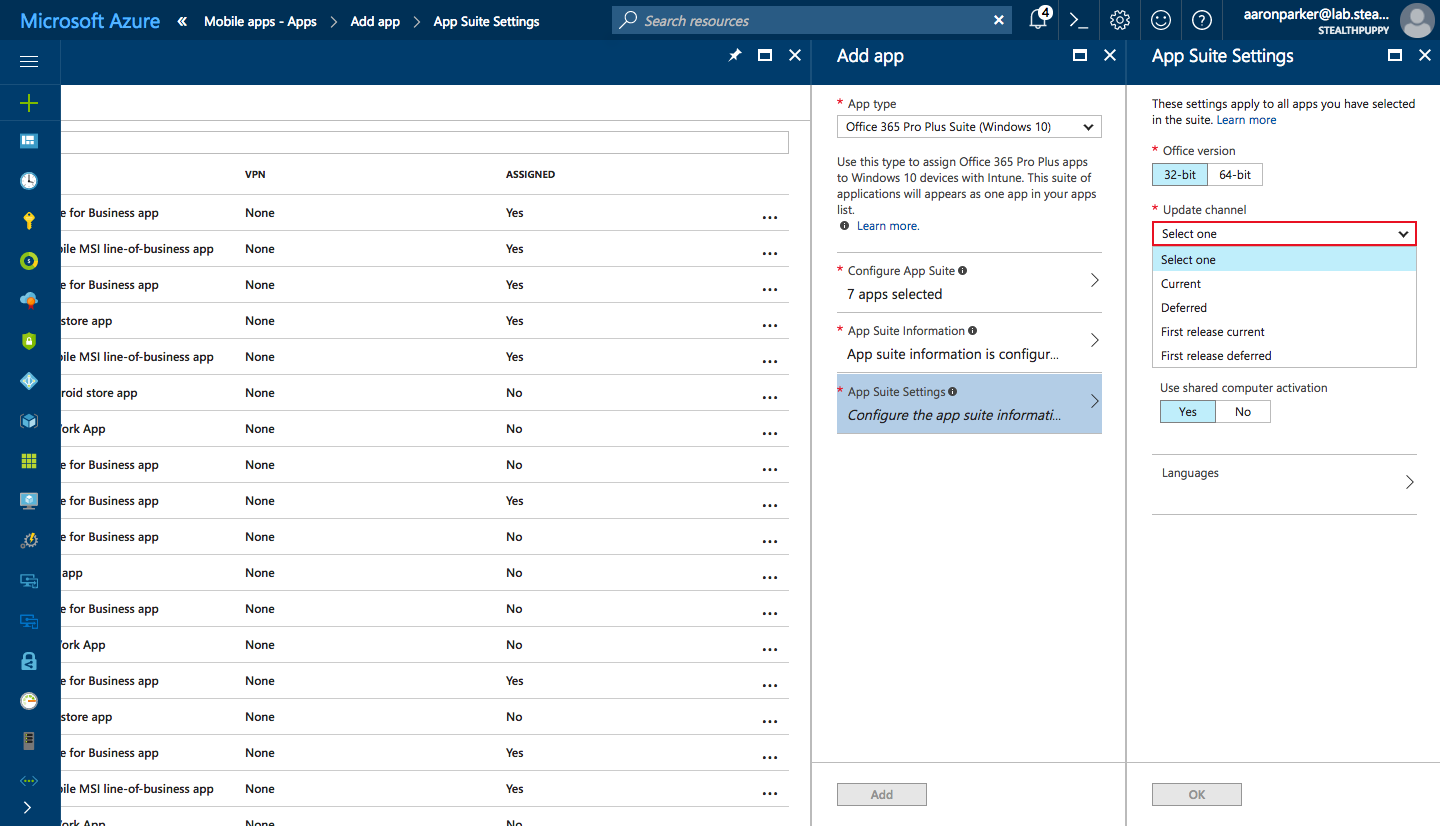The height and width of the screenshot is (826, 1440).
Task: Choose Select one option in dropdown list
Action: (1284, 260)
